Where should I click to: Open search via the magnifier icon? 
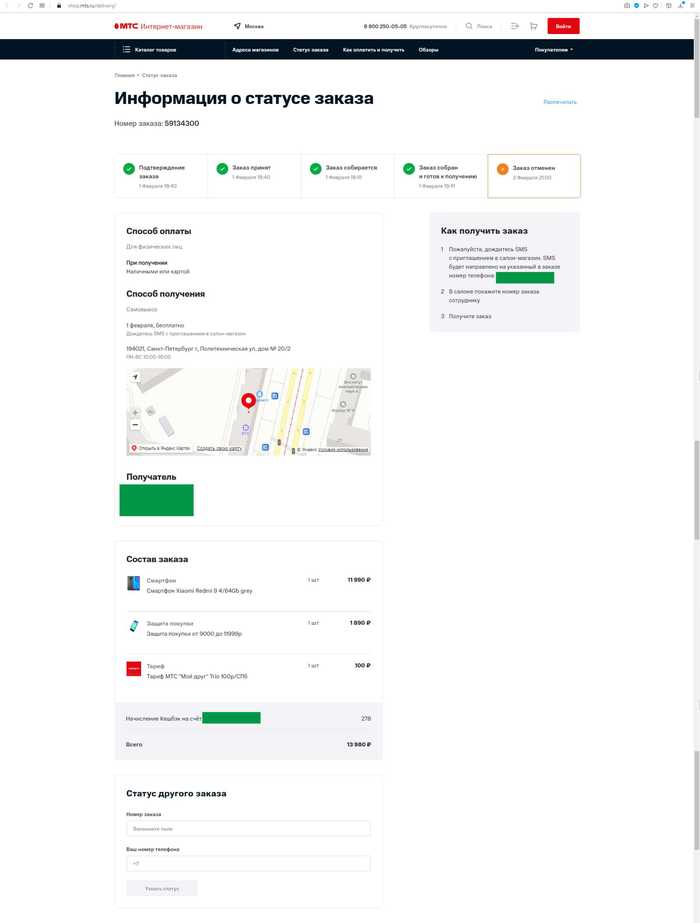[x=466, y=26]
